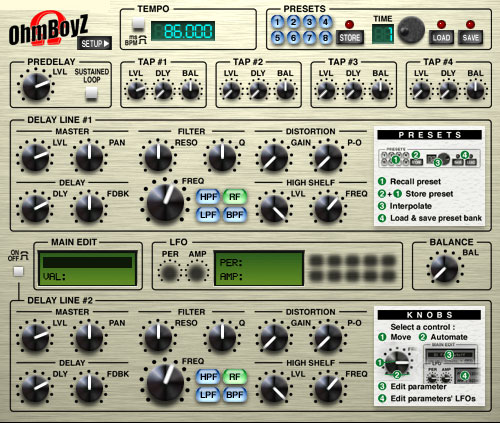Image resolution: width=500 pixels, height=423 pixels.
Task: Select Delay Line #1 Master LVL knob
Action: pos(35,158)
